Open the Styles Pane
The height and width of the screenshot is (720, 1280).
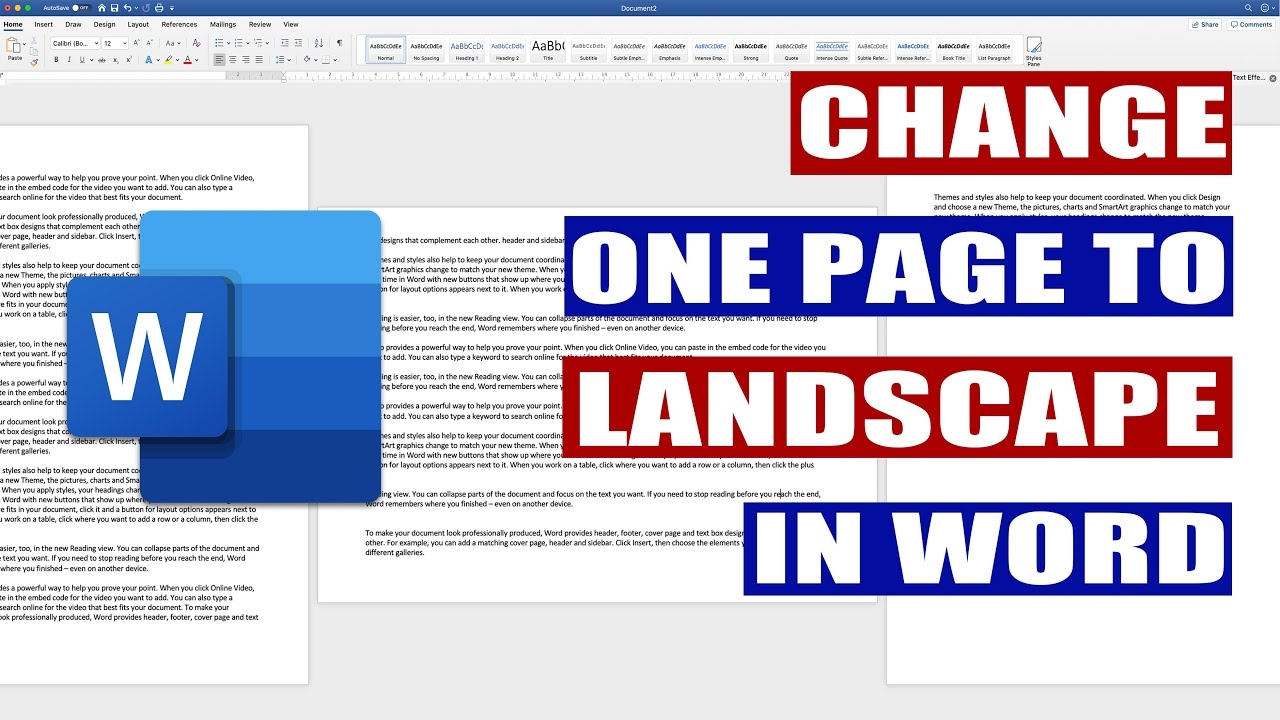pyautogui.click(x=1033, y=50)
